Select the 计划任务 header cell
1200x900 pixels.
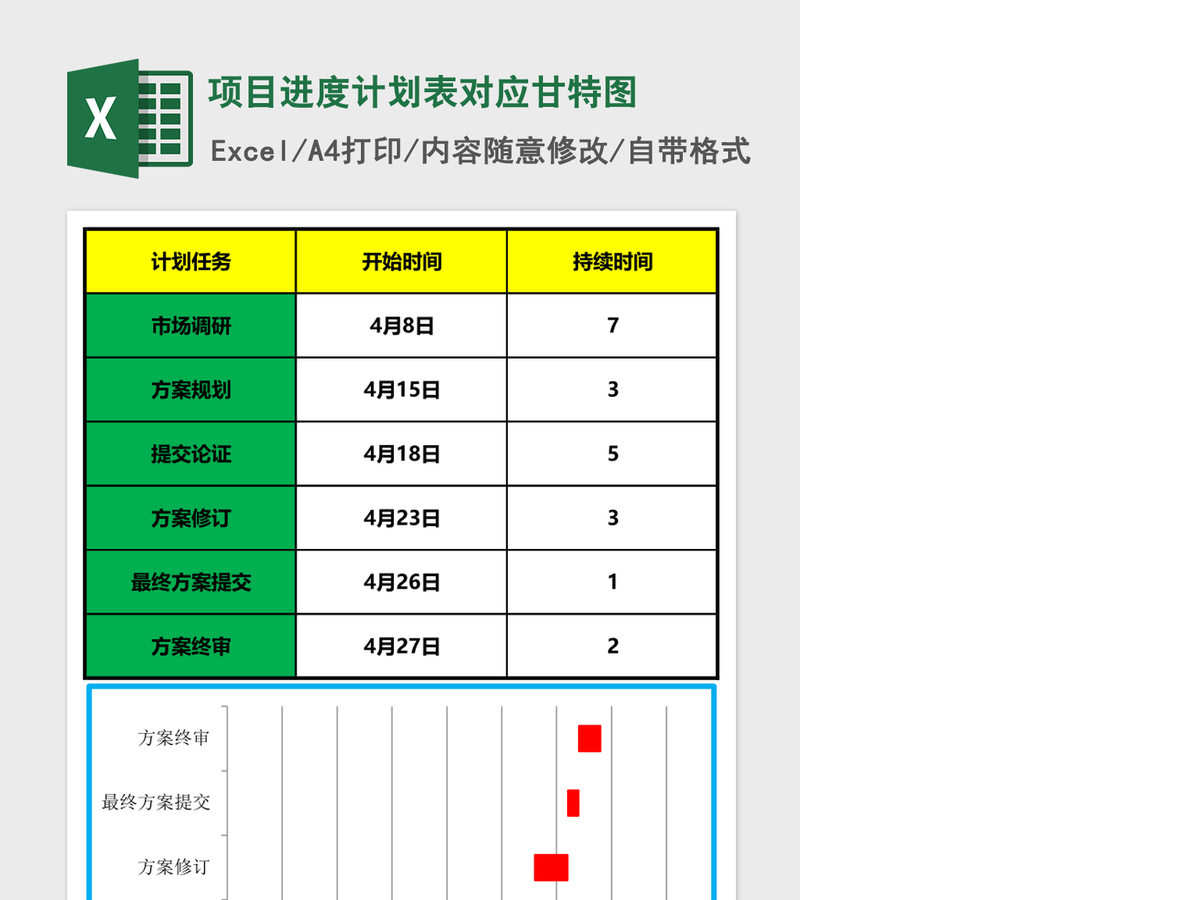click(x=191, y=262)
